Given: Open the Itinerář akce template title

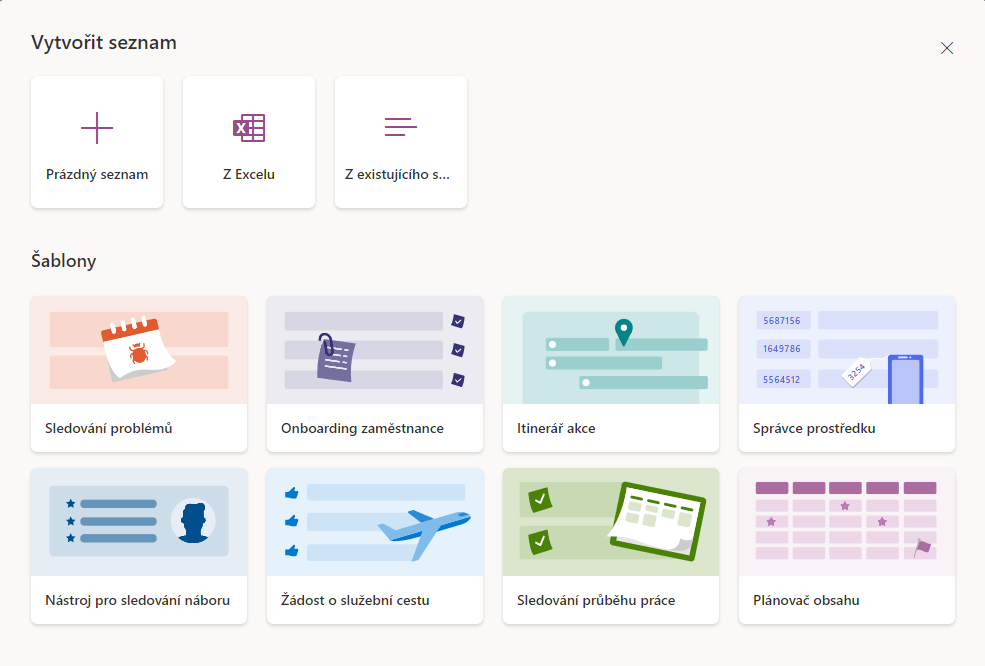Looking at the screenshot, I should click(556, 428).
